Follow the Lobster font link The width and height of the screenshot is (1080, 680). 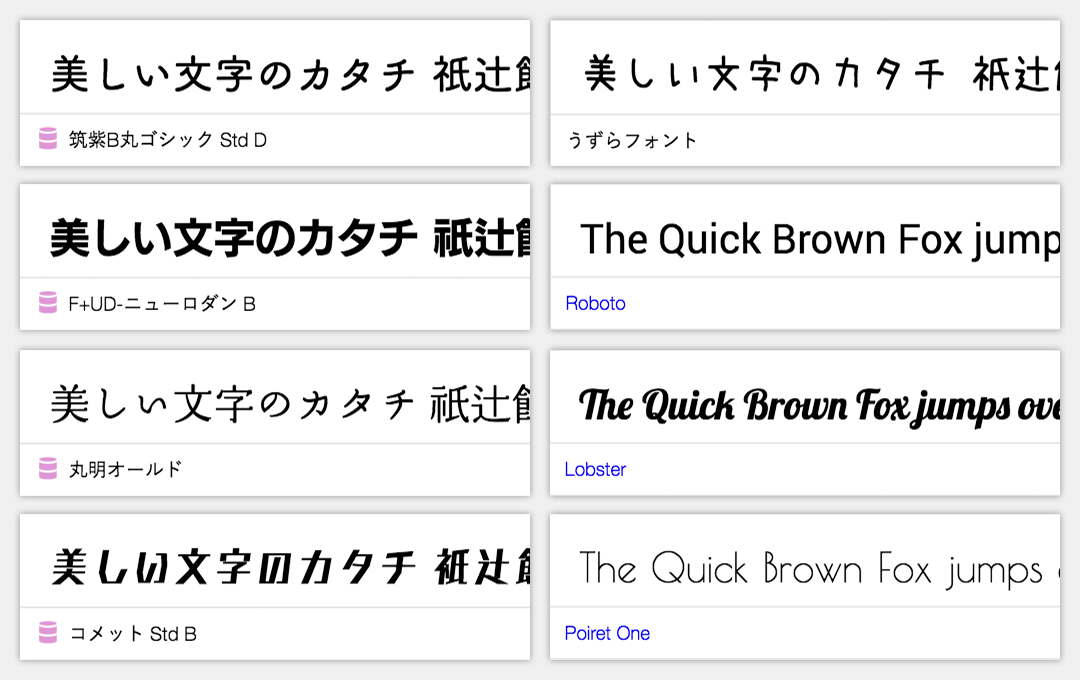pos(594,469)
